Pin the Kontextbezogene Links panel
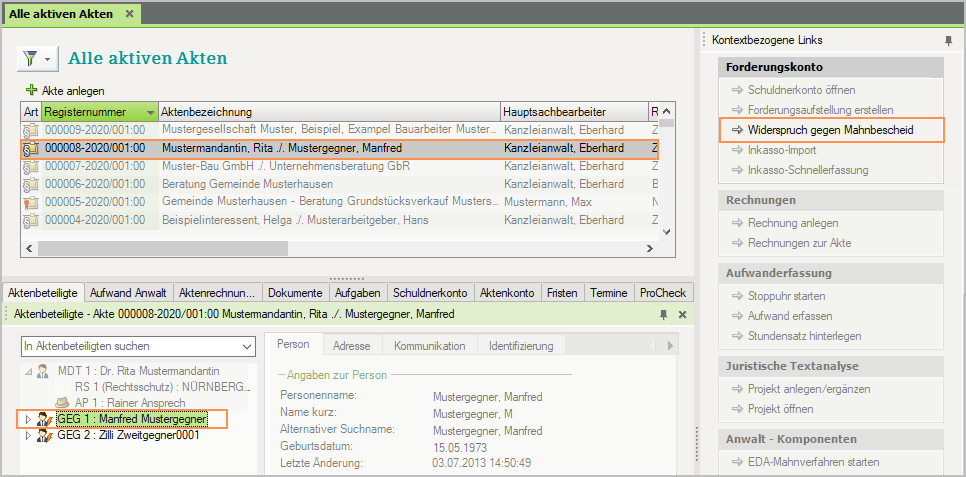966x477 pixels. (x=948, y=41)
